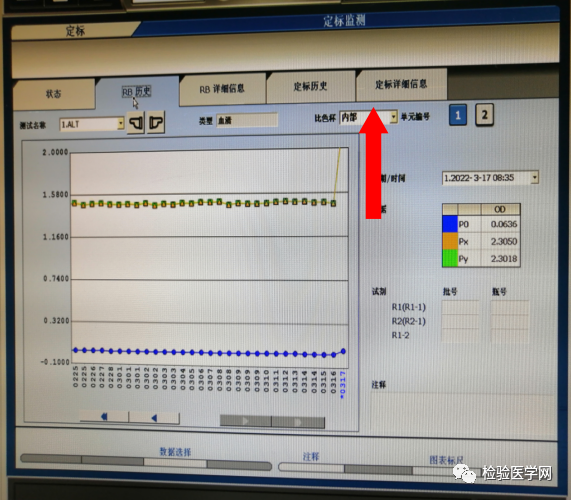Click the blue P0 color swatch
The height and width of the screenshot is (500, 571).
coord(449,224)
